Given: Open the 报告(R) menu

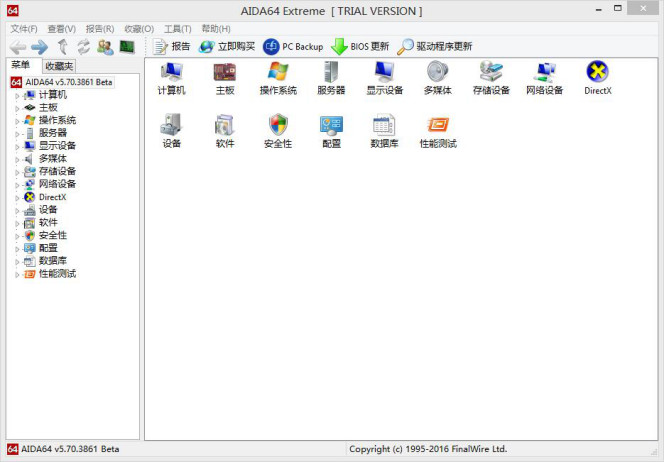Looking at the screenshot, I should 100,29.
